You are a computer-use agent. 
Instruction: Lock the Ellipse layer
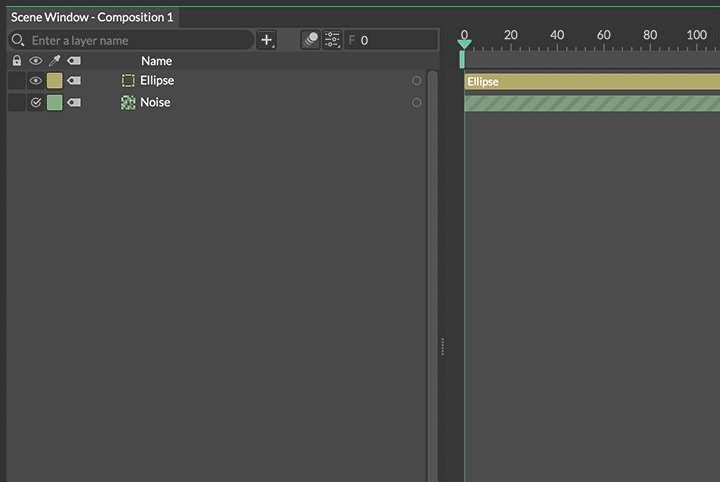click(16, 81)
